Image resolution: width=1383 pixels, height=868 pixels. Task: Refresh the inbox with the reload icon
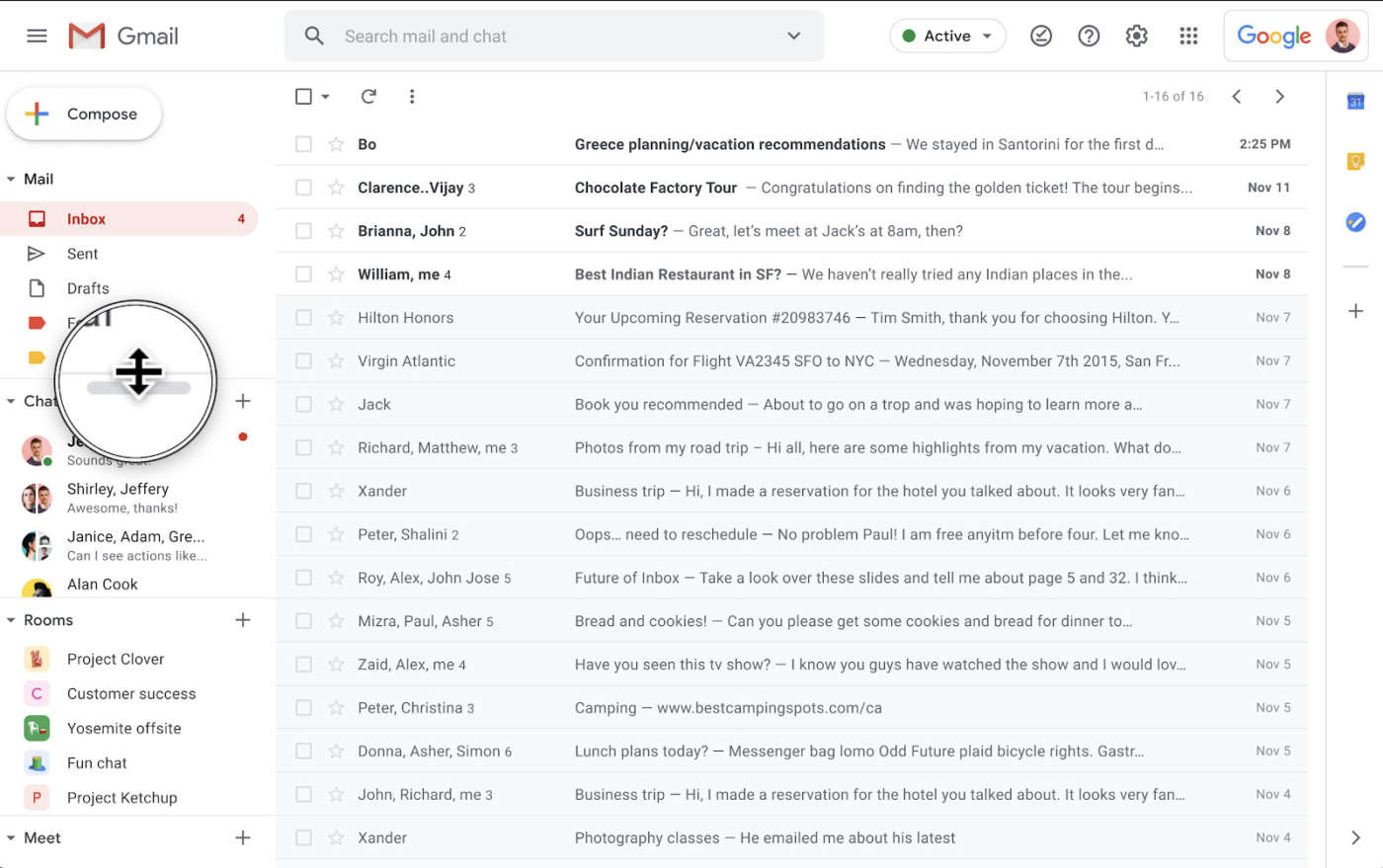coord(368,96)
